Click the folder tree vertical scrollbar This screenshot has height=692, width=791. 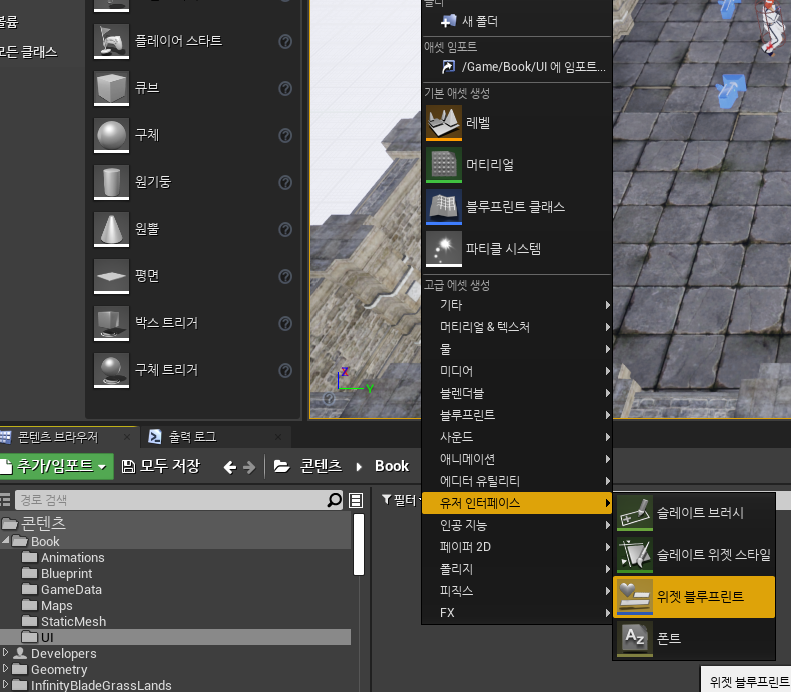click(x=359, y=544)
